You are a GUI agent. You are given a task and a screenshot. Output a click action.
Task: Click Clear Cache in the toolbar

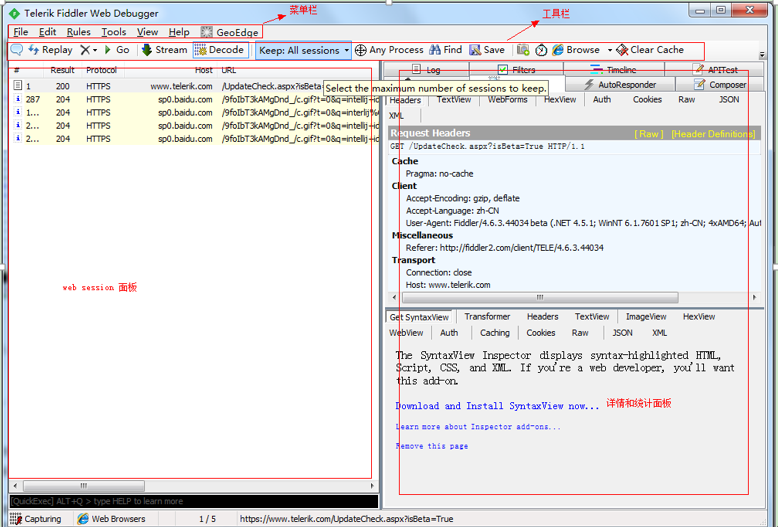coord(650,50)
